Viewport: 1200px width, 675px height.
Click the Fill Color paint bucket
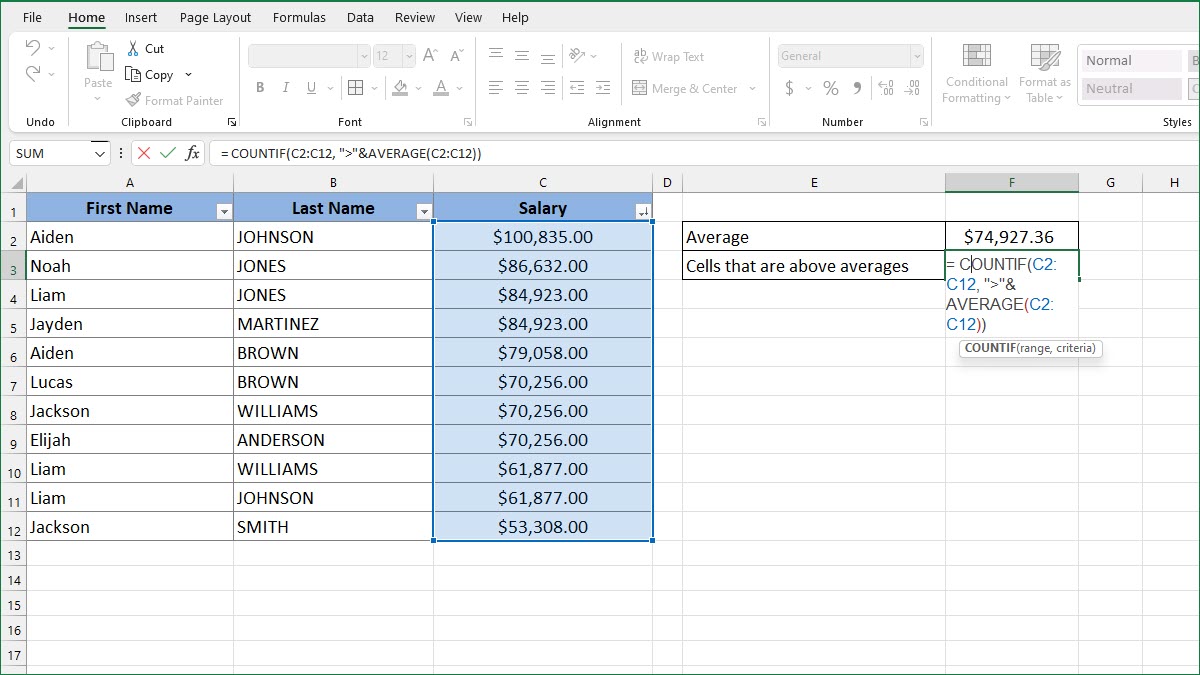[401, 88]
